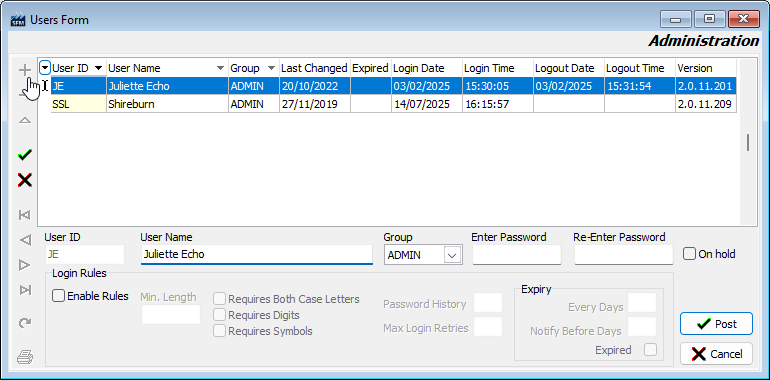Viewport: 770px width, 380px height.
Task: Post edits with green checkmark icon in sidebar
Action: (25, 155)
